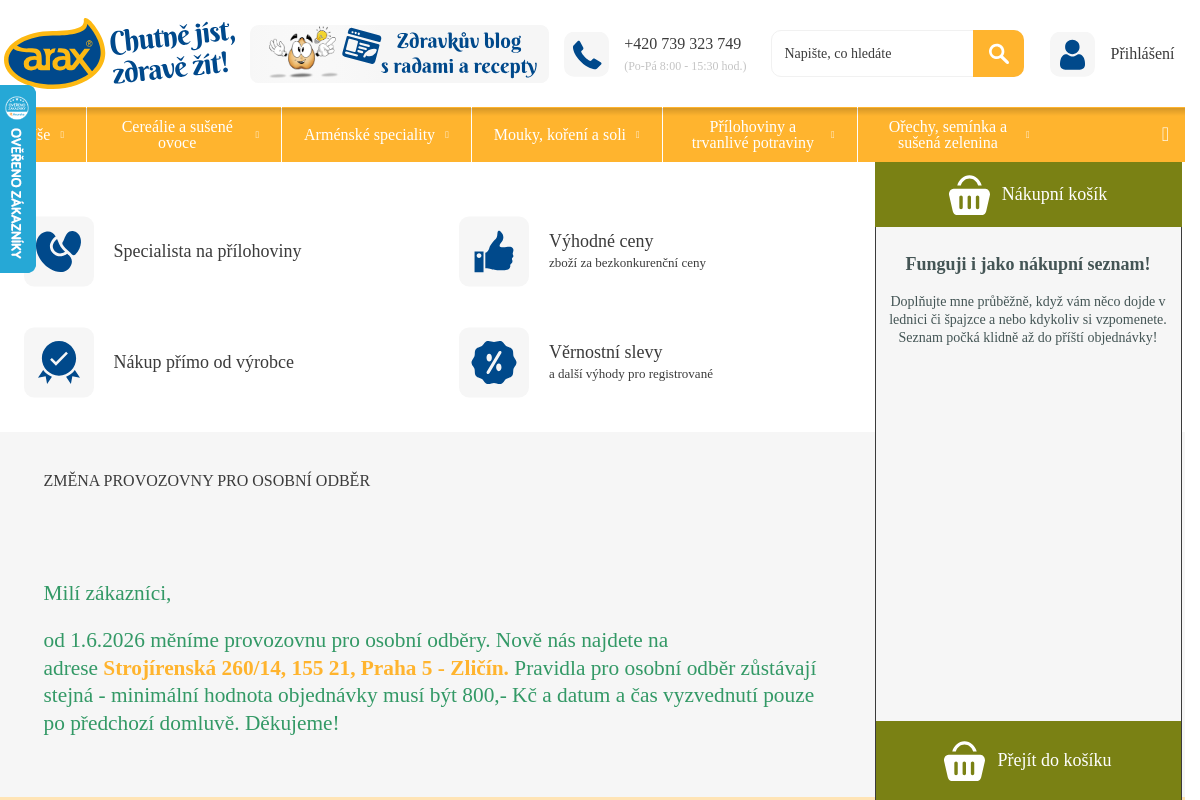Image resolution: width=1200 pixels, height=800 pixels.
Task: Expand the Přílohoviny a trvanlivé potraviny arrow
Action: pyautogui.click(x=832, y=135)
